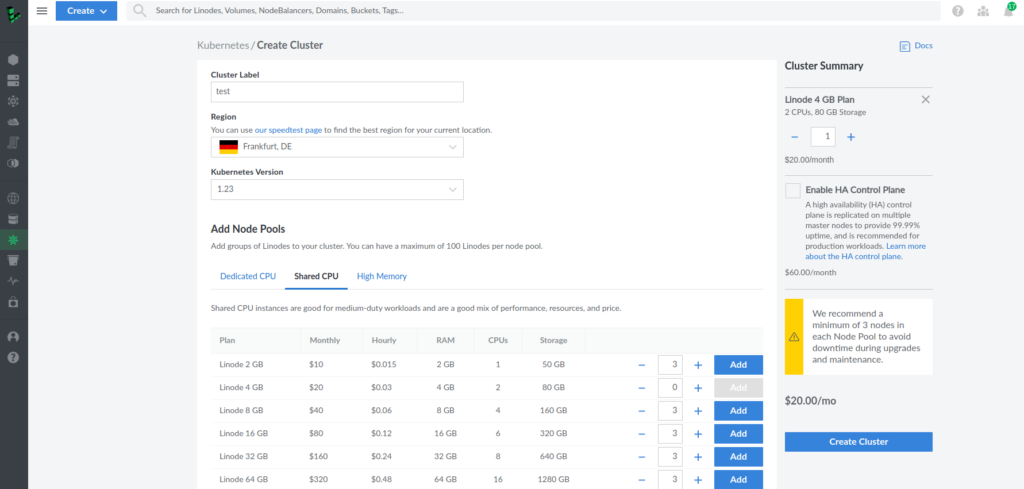Decrease node count for Linode 8 GB
Viewport: 1024px width, 489px height.
642,411
